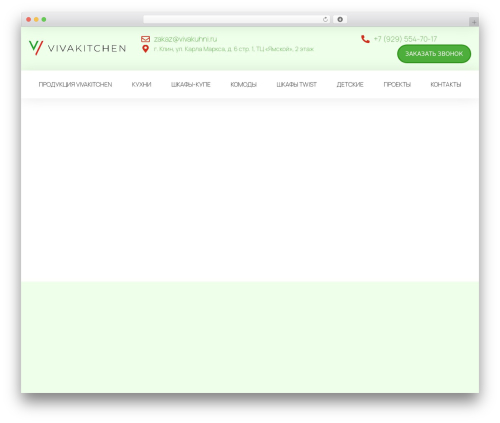The height and width of the screenshot is (423, 500).
Task: Open ПРОДУКЦИЯ VIVAKITCHEN menu item
Action: point(75,85)
